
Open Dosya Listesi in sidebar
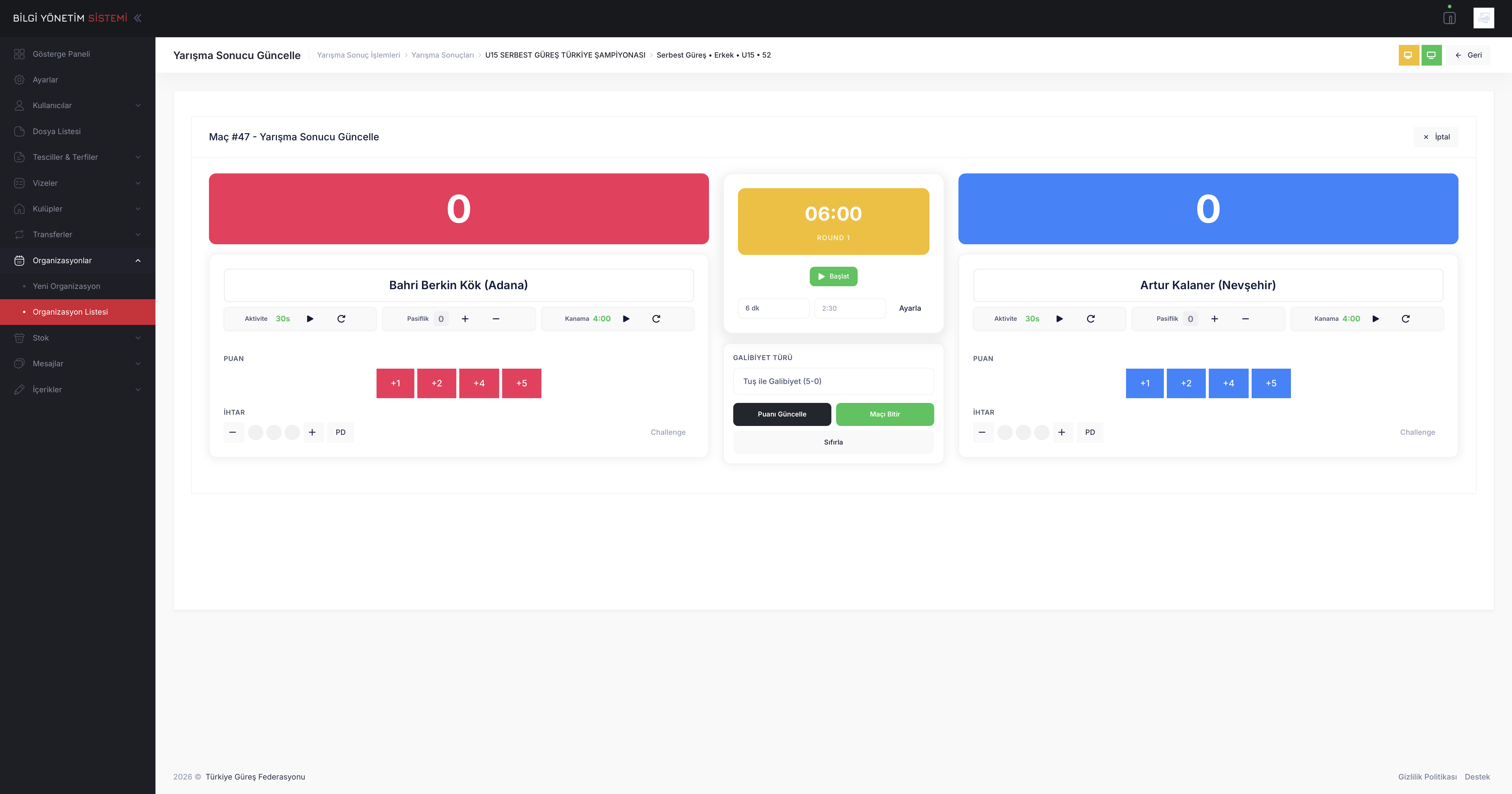[x=77, y=131]
